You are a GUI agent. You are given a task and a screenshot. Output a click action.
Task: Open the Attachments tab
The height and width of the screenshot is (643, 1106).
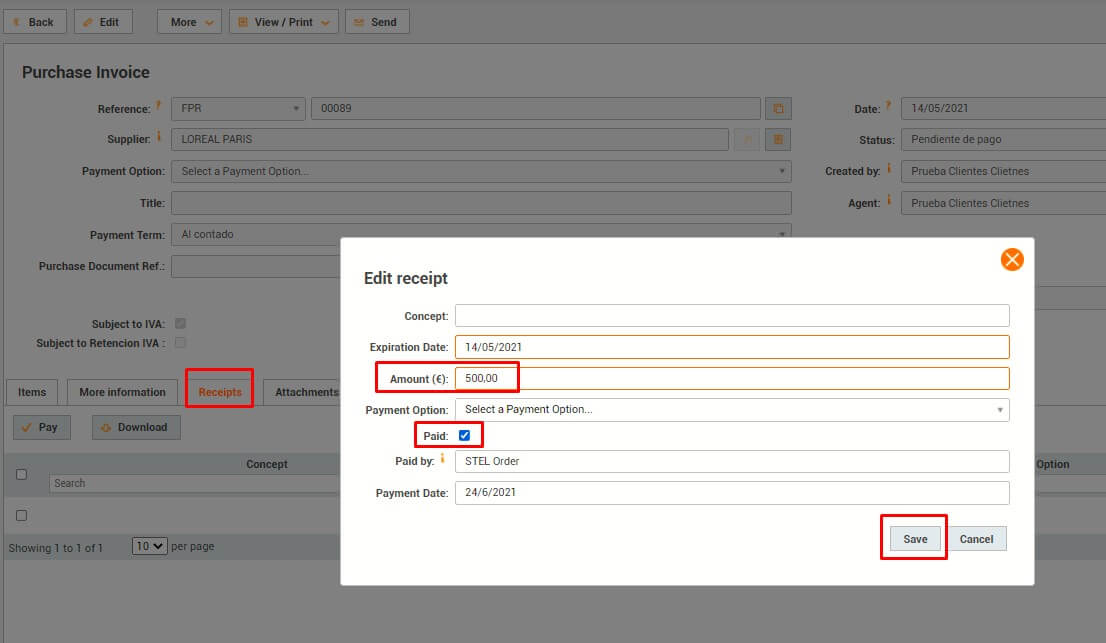tap(306, 392)
